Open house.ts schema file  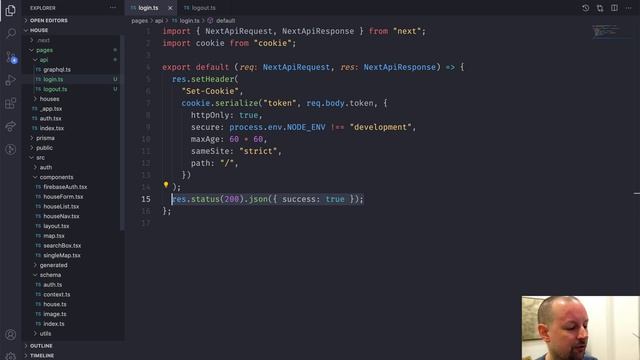[55, 304]
